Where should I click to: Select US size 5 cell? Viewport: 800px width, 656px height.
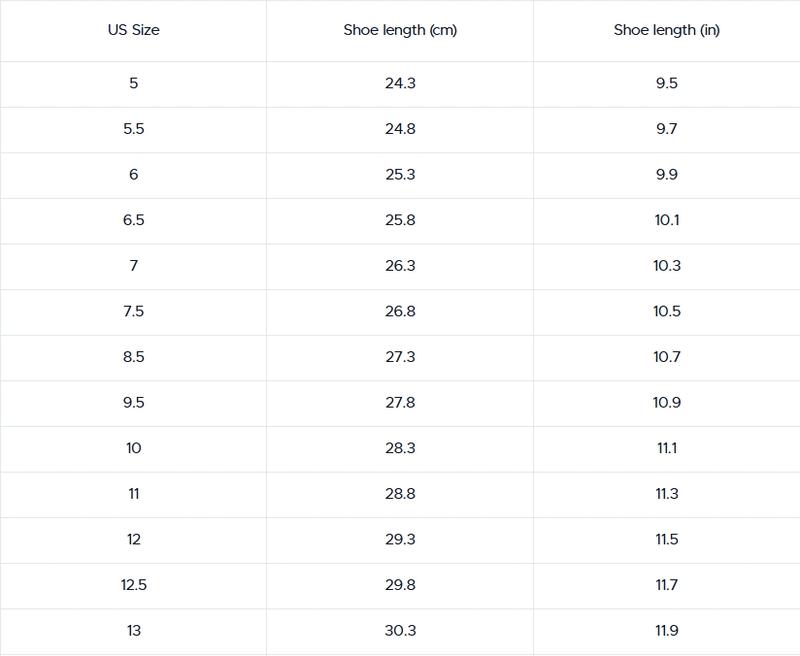[x=133, y=83]
